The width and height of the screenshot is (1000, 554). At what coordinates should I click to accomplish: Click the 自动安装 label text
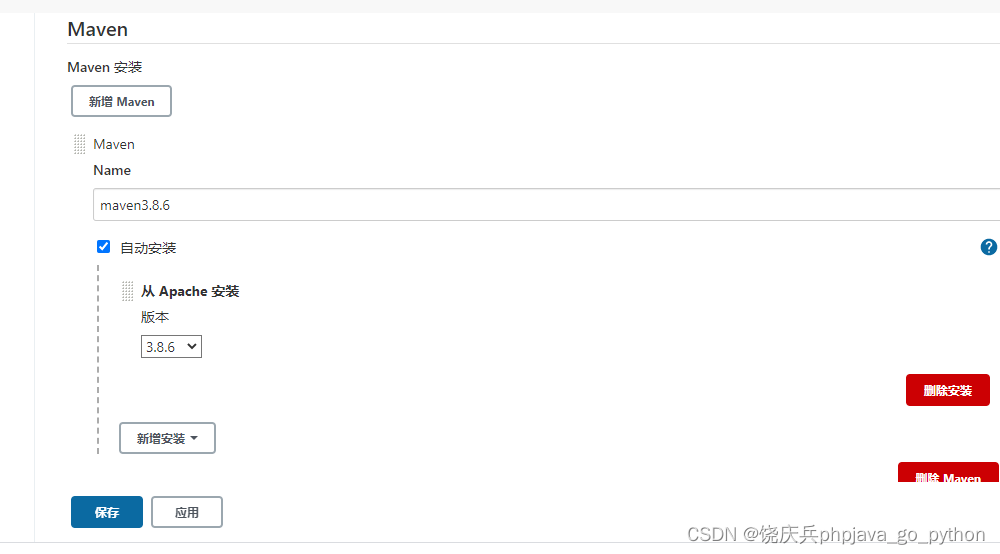(x=148, y=248)
